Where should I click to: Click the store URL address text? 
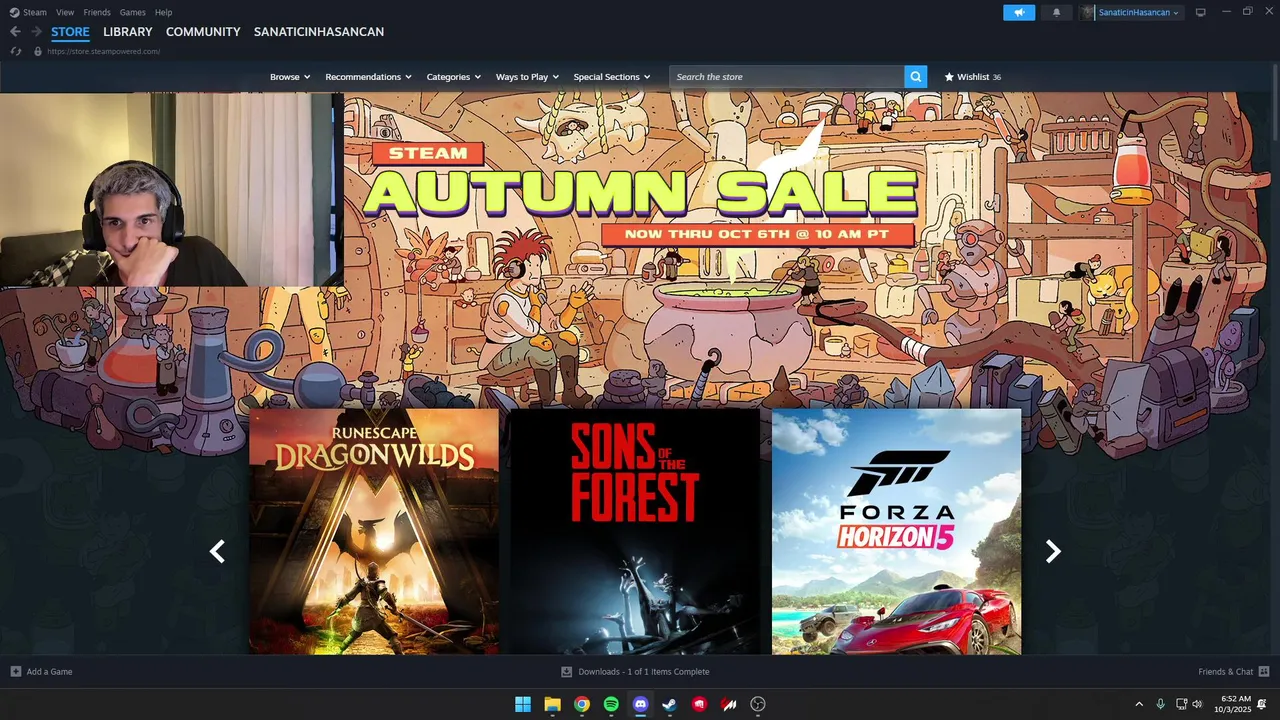104,51
